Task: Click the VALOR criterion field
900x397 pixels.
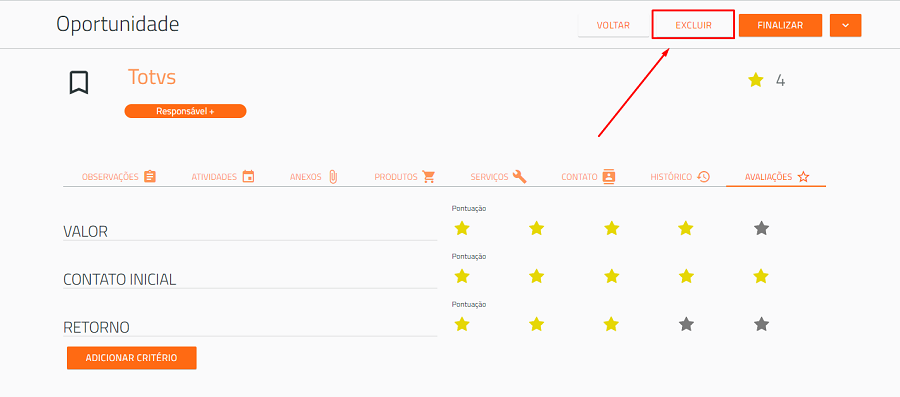Action: [x=250, y=231]
